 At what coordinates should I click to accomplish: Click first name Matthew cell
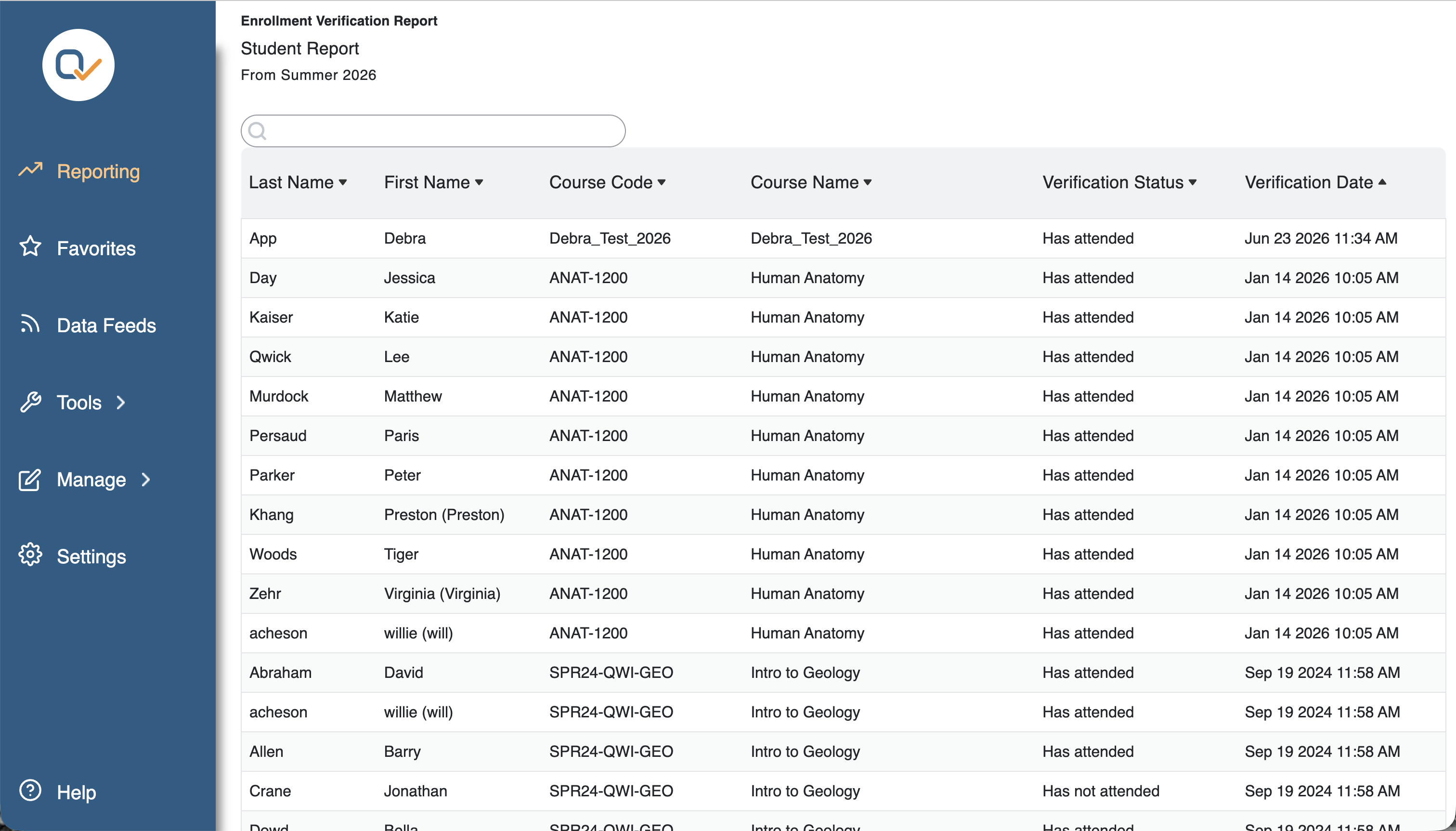(x=413, y=396)
